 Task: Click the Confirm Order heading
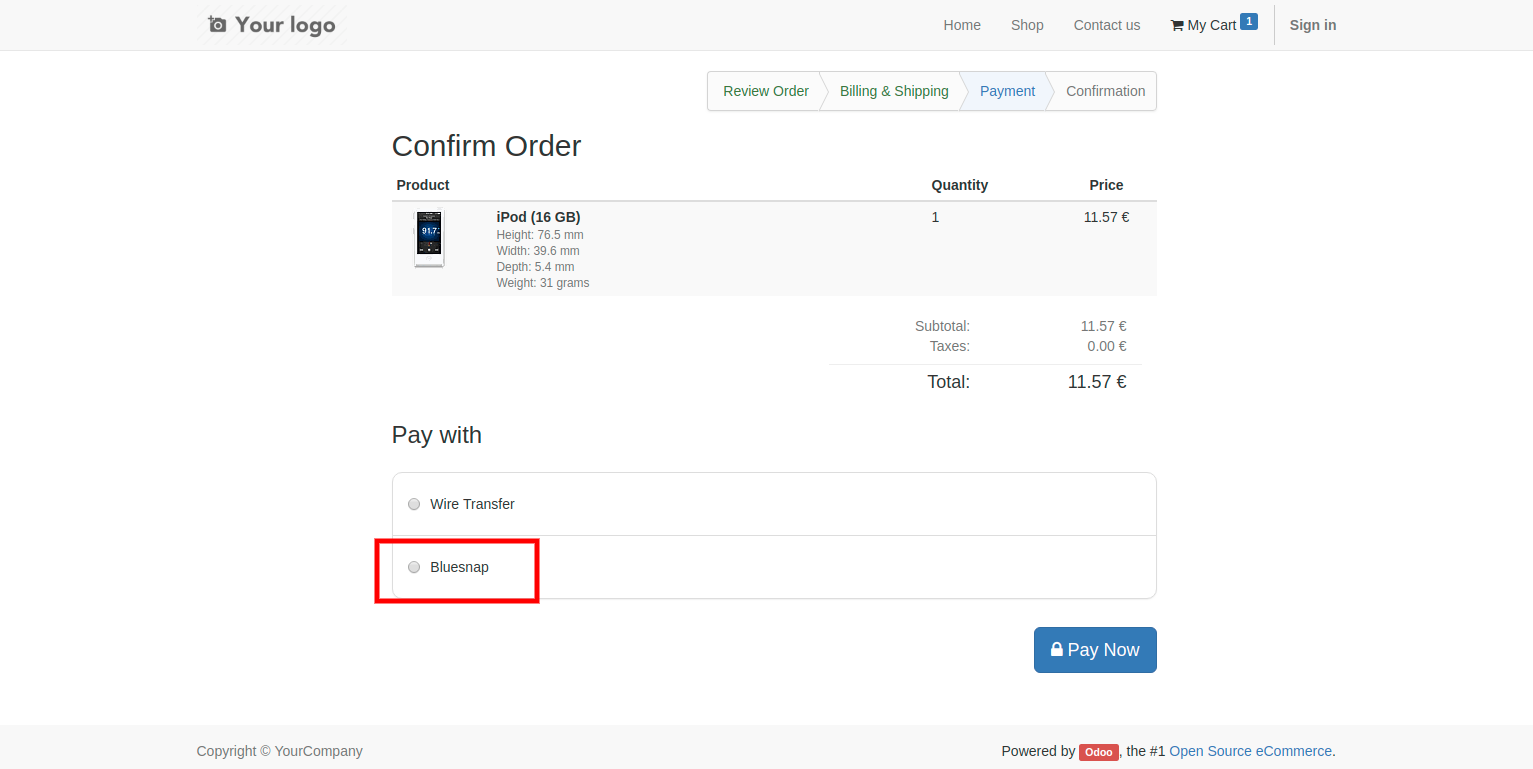click(x=486, y=146)
